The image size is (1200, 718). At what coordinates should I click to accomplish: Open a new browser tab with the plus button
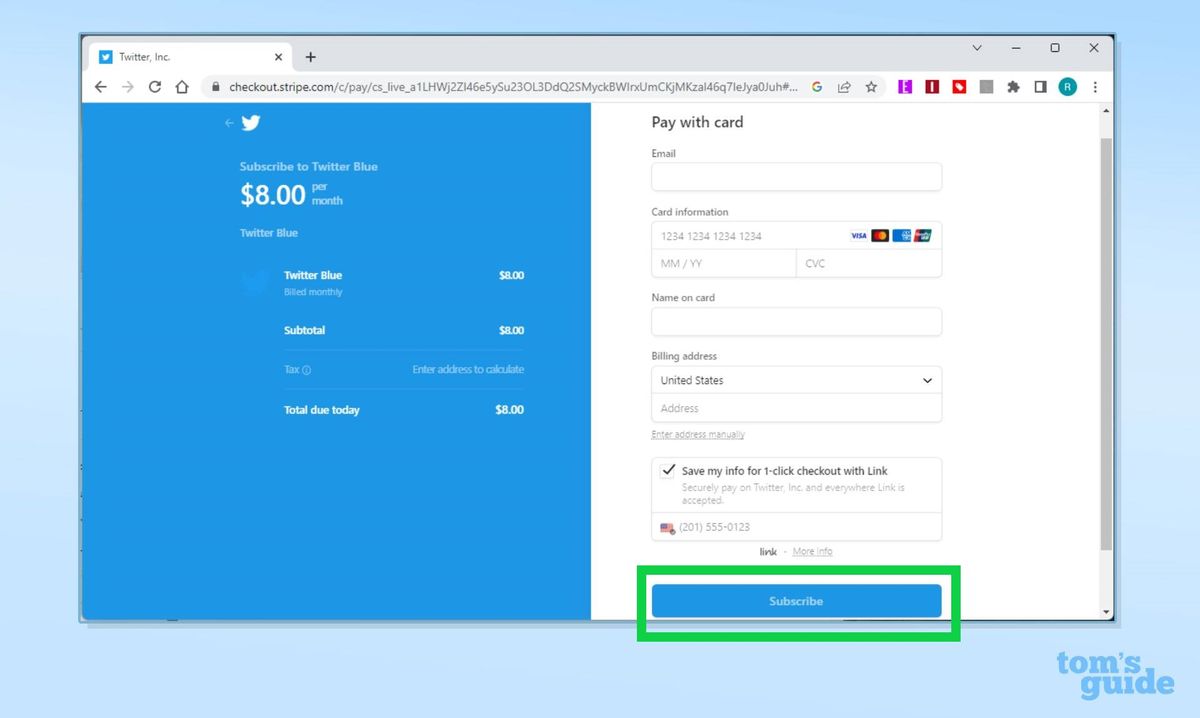pos(310,57)
